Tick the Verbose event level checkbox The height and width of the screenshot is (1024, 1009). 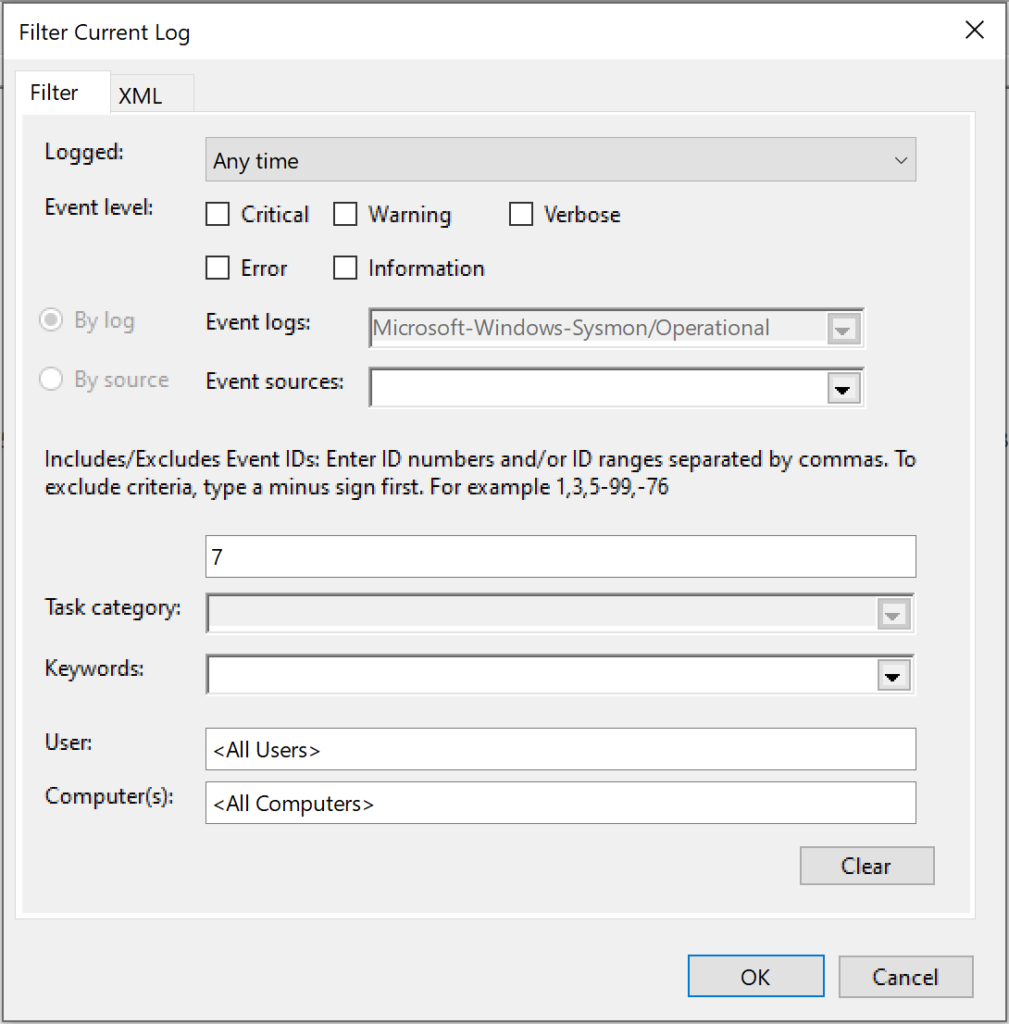click(x=521, y=215)
